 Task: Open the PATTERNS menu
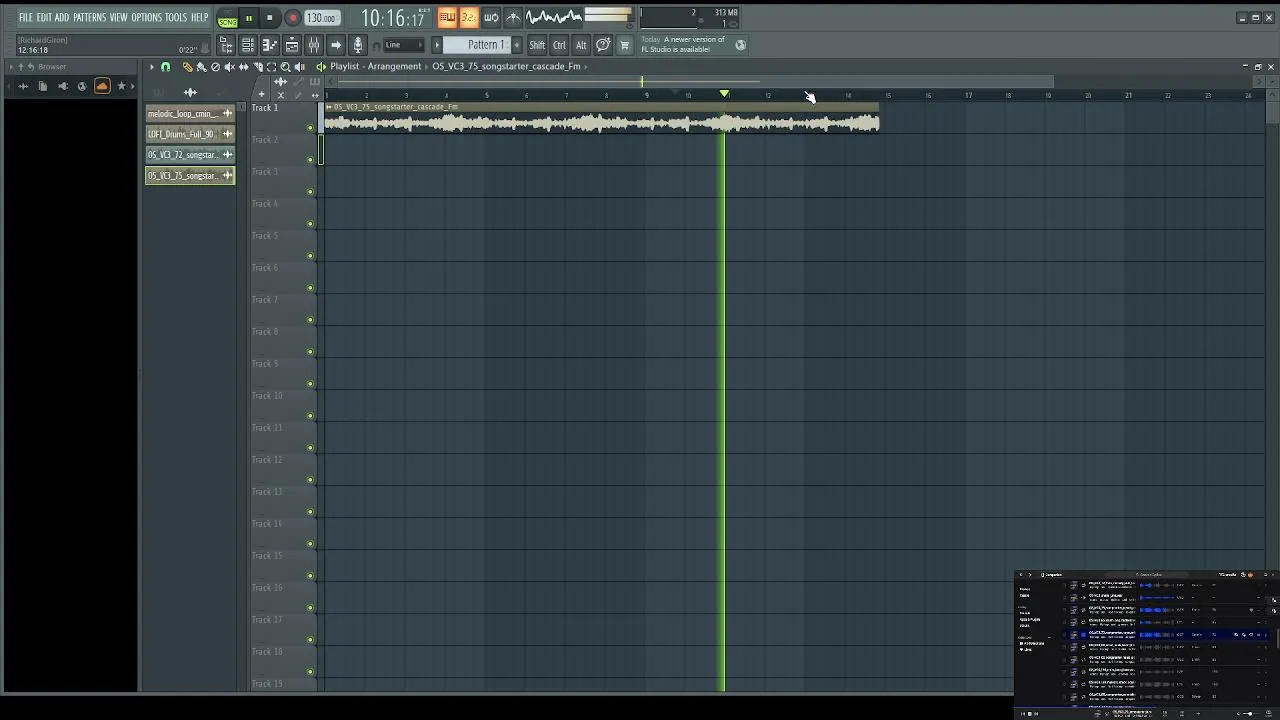89,17
